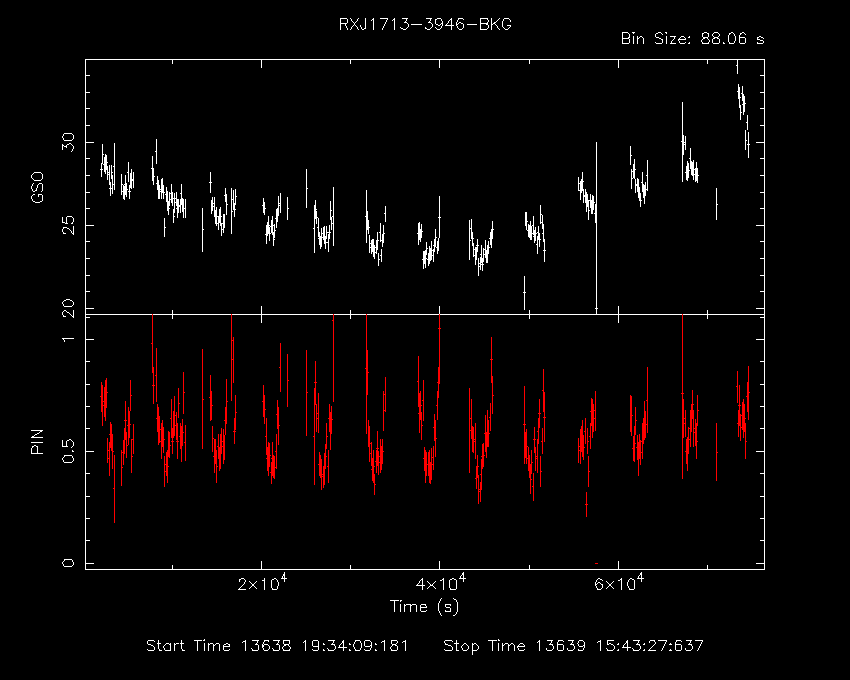Viewport: 850px width, 680px height.
Task: Click the GSO axis value 25
Action: [68, 225]
